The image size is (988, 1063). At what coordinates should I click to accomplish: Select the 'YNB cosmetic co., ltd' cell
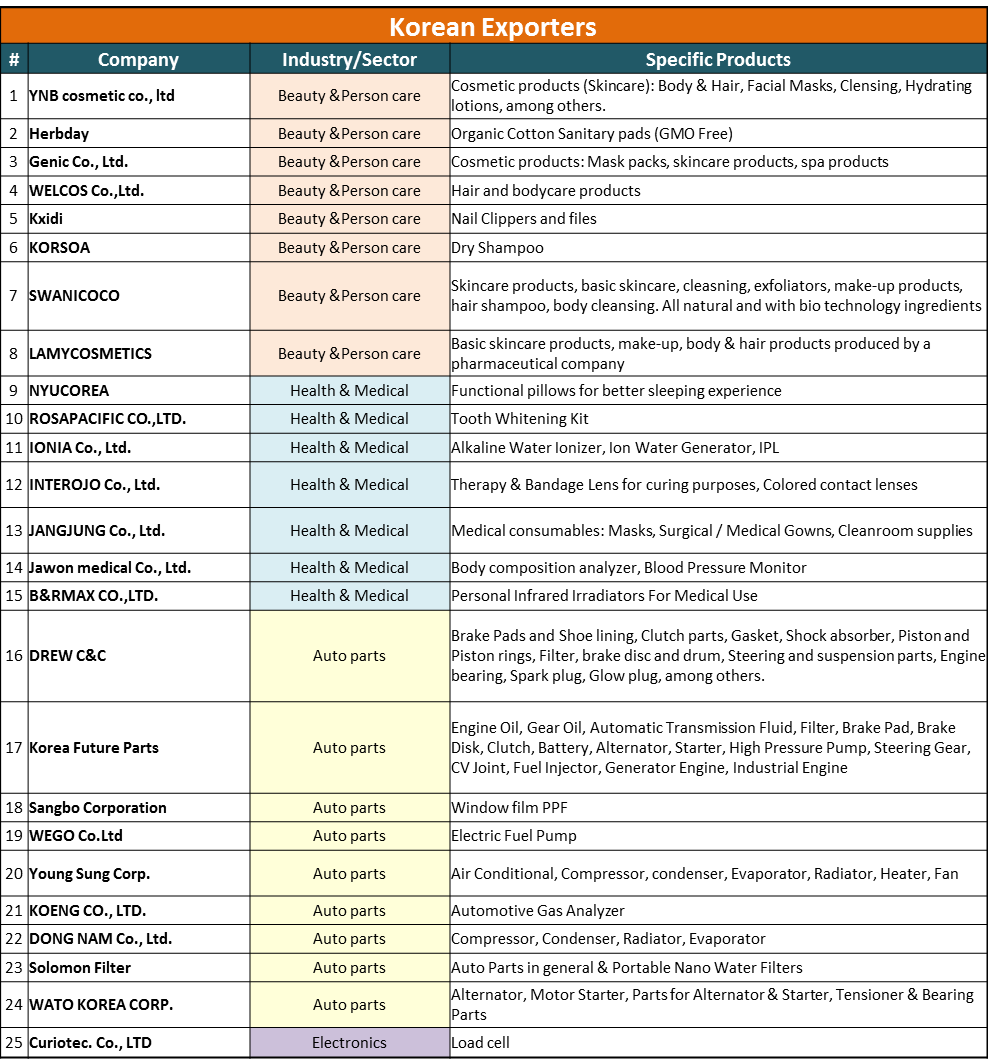[138, 96]
